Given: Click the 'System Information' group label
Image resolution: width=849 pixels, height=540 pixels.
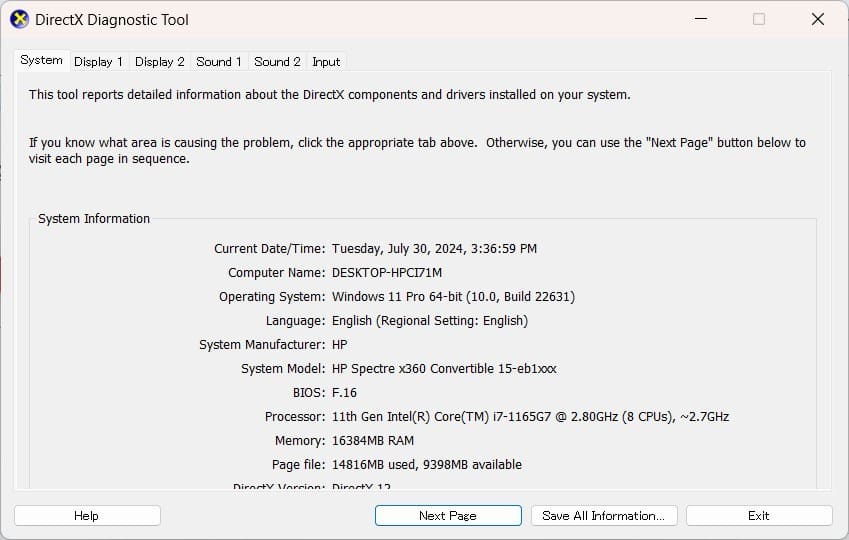Looking at the screenshot, I should coord(94,219).
